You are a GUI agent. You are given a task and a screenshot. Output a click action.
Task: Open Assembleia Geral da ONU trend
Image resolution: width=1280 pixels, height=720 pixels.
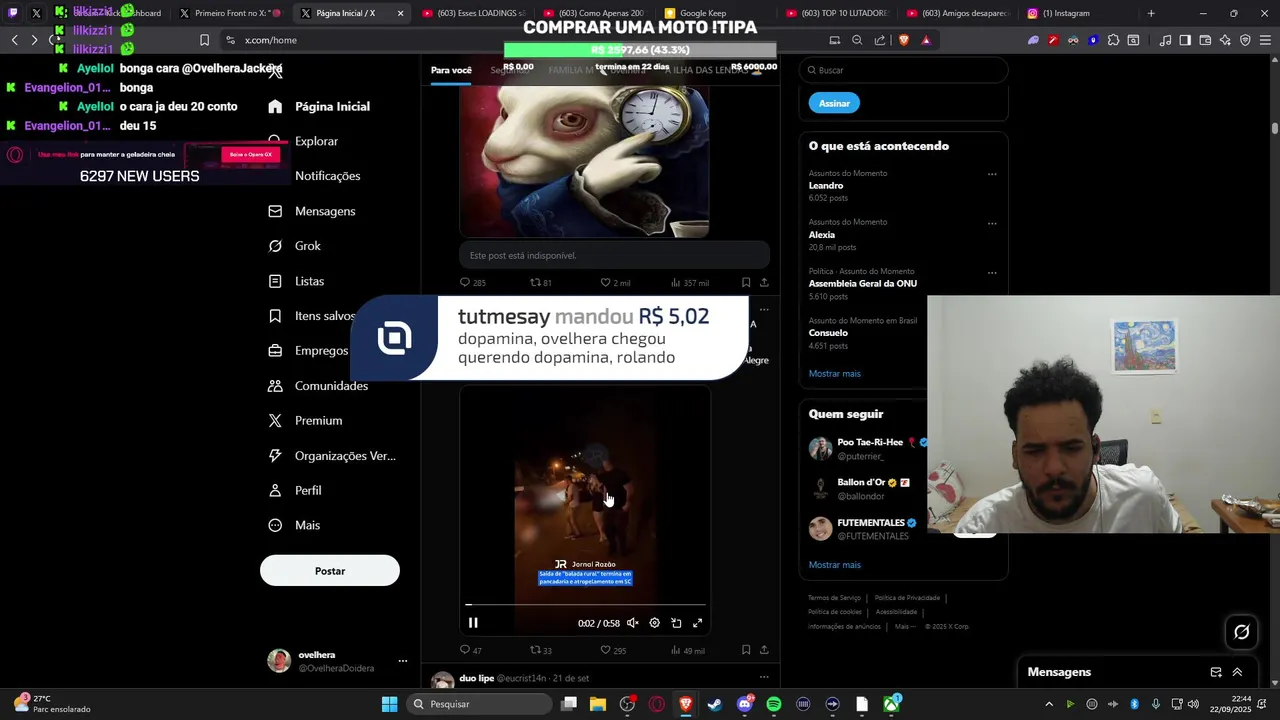[863, 284]
